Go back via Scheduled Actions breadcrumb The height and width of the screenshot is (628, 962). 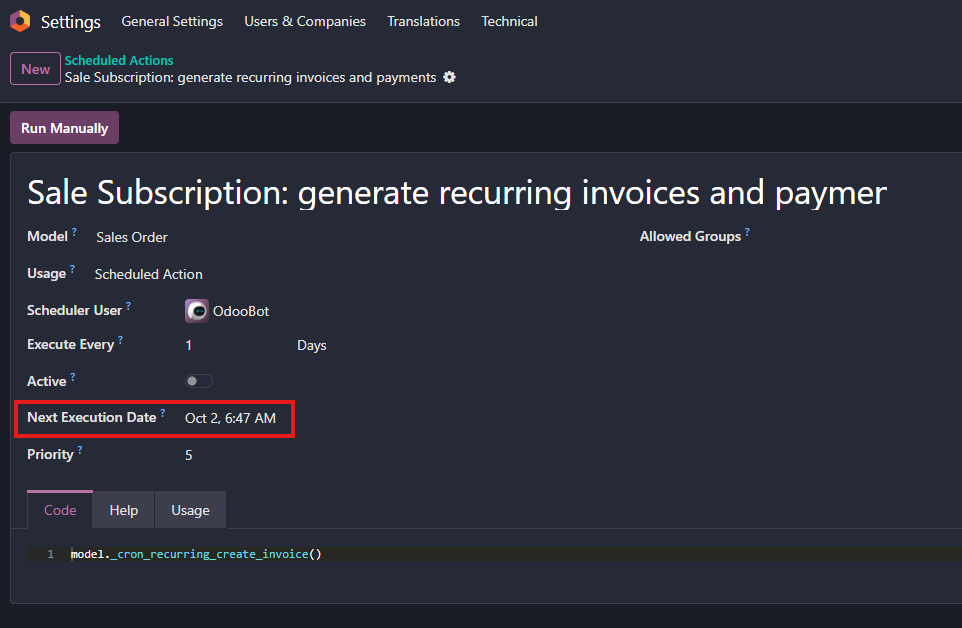coord(119,61)
